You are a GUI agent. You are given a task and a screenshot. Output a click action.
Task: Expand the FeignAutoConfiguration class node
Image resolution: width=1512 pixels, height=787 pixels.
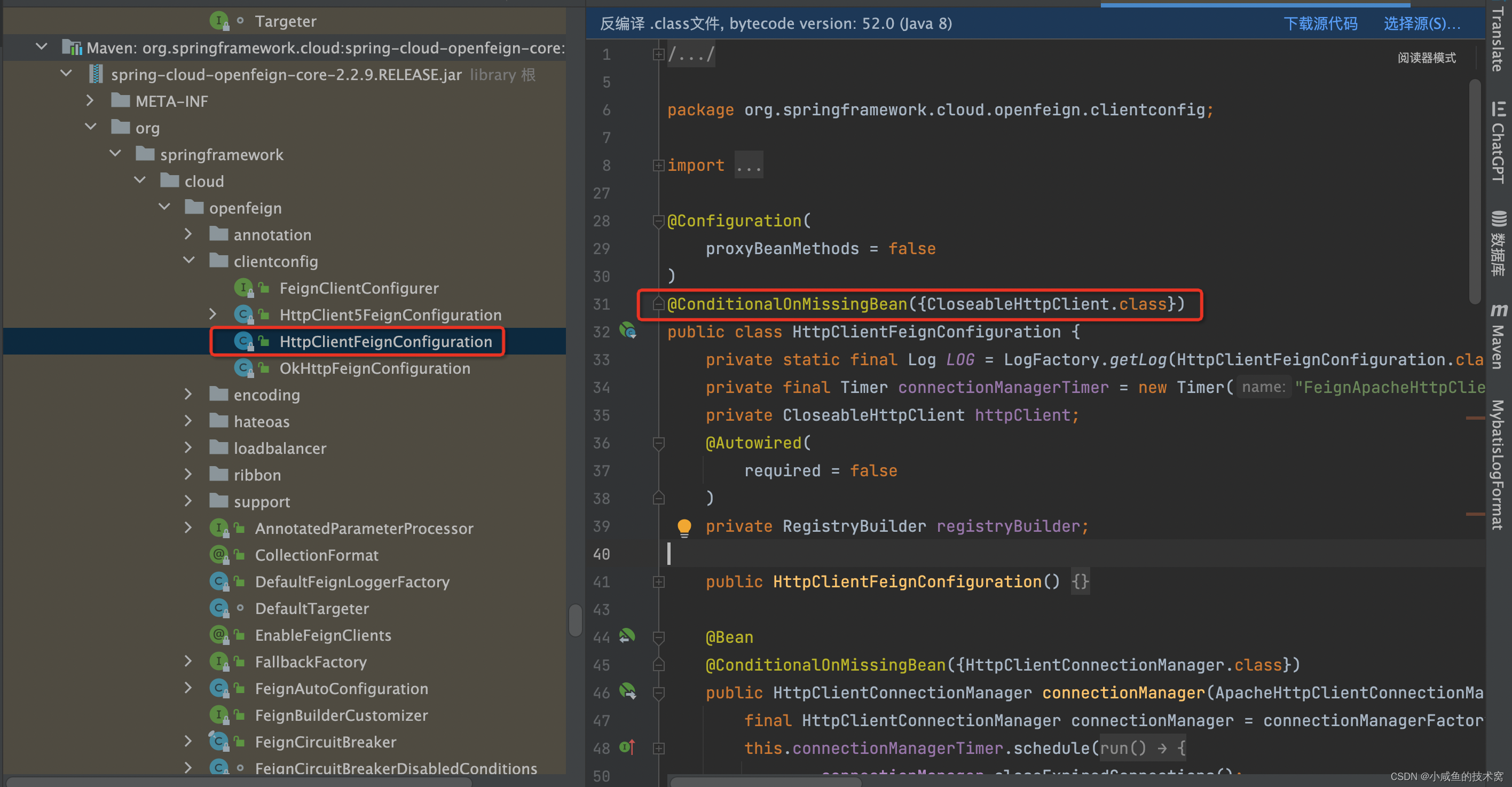click(188, 687)
